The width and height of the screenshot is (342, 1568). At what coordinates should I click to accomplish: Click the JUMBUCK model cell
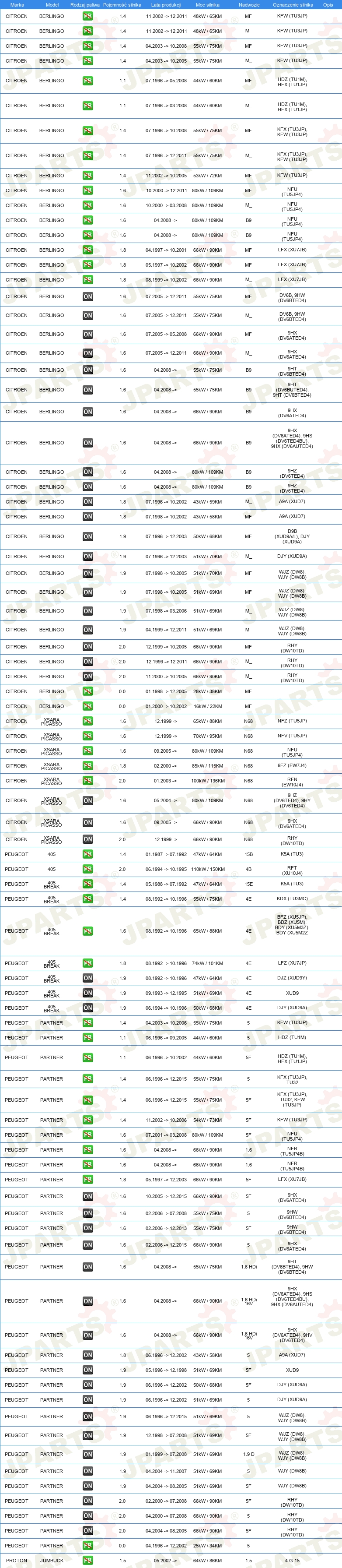pos(52,1561)
